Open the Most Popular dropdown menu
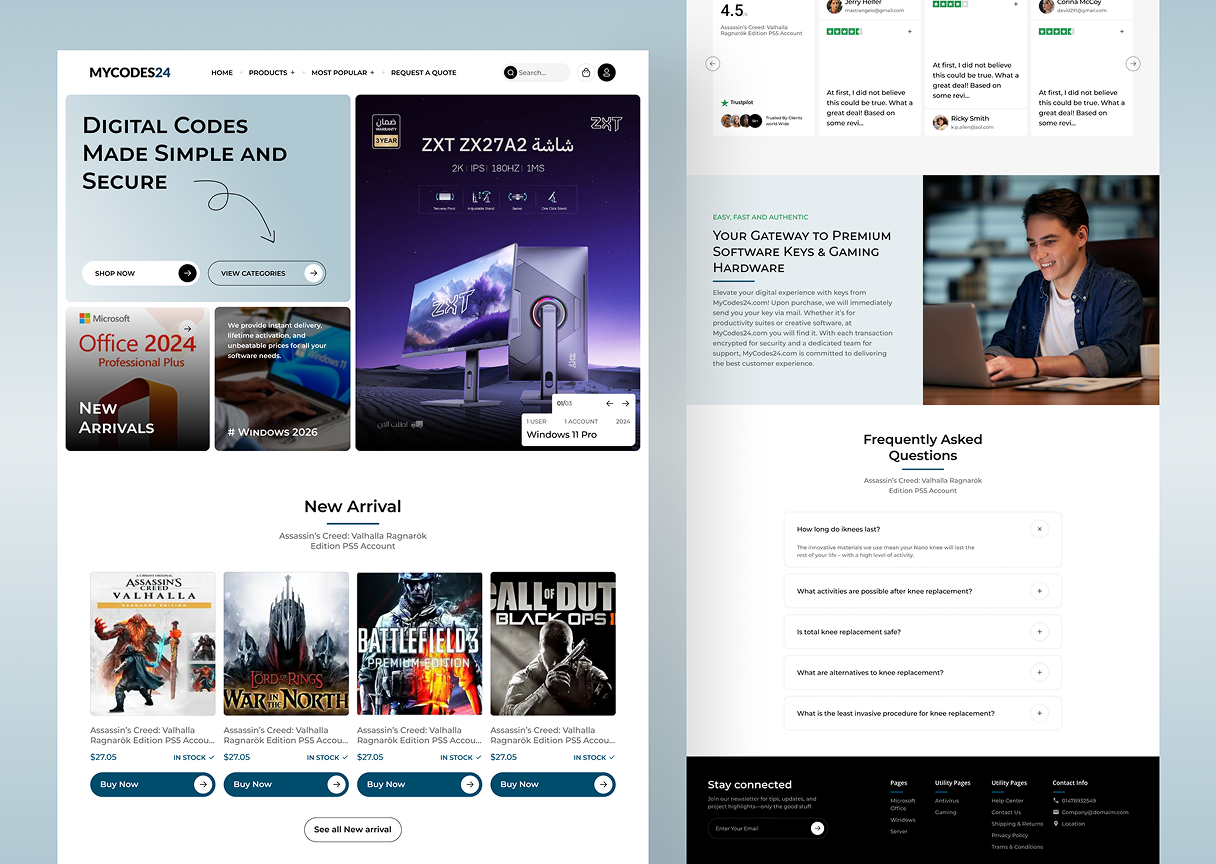Viewport: 1216px width, 864px height. (342, 73)
